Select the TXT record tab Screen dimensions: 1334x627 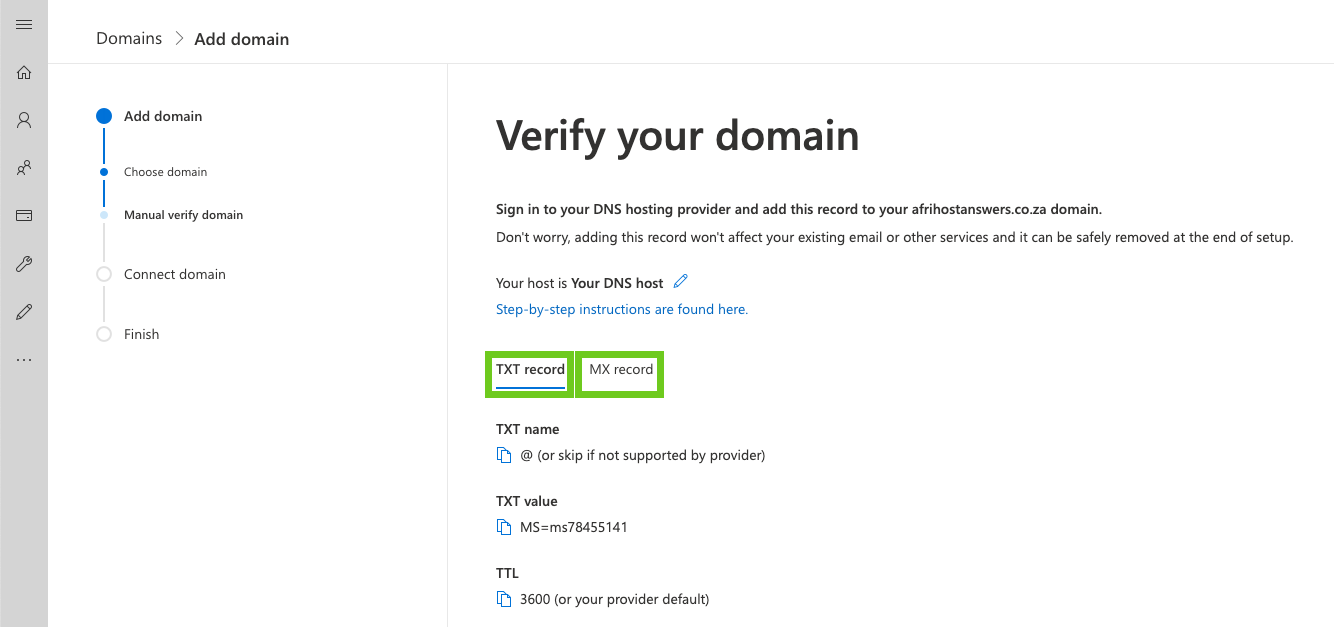click(x=530, y=370)
